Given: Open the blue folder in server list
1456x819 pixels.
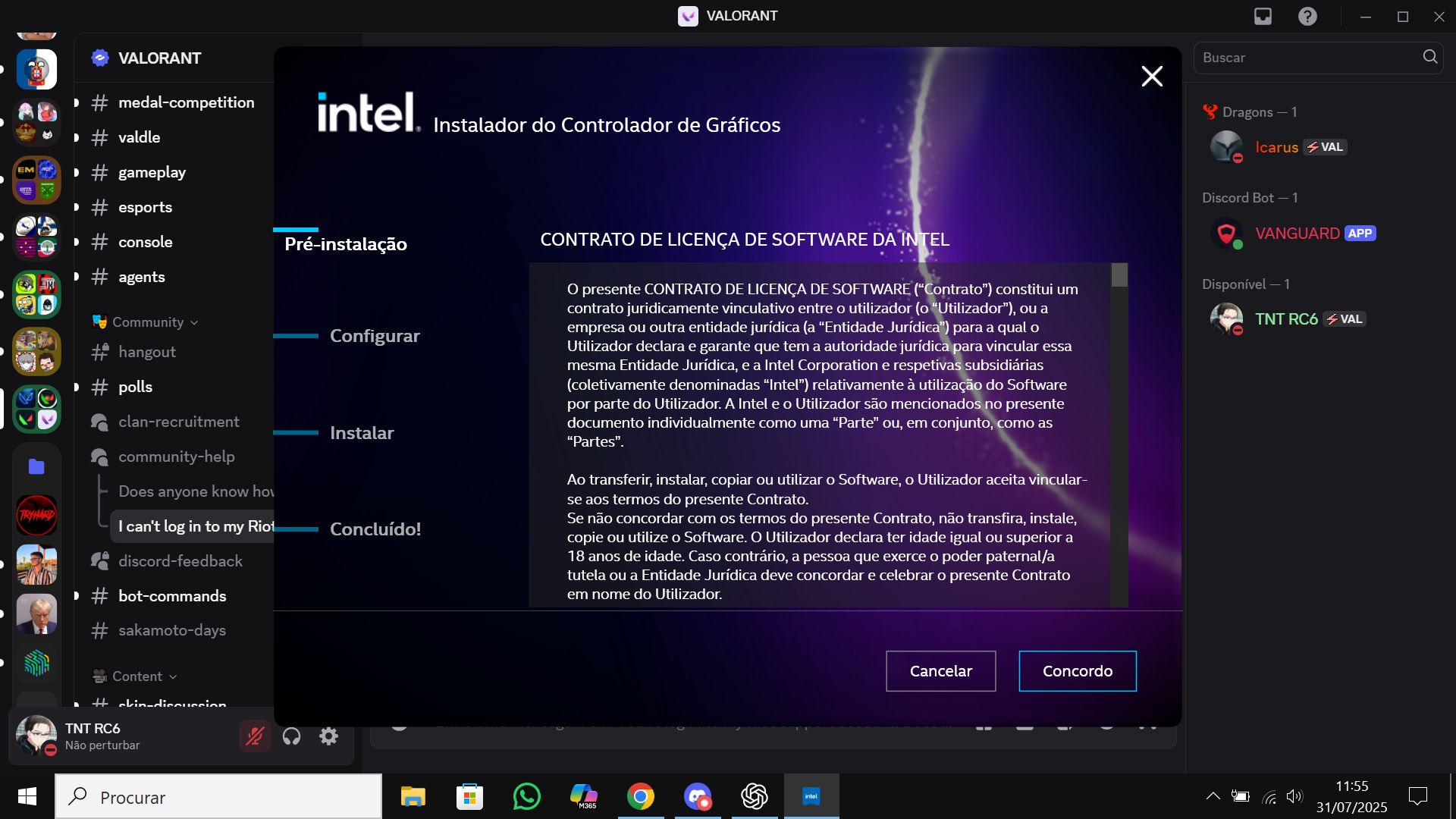Looking at the screenshot, I should (x=36, y=466).
